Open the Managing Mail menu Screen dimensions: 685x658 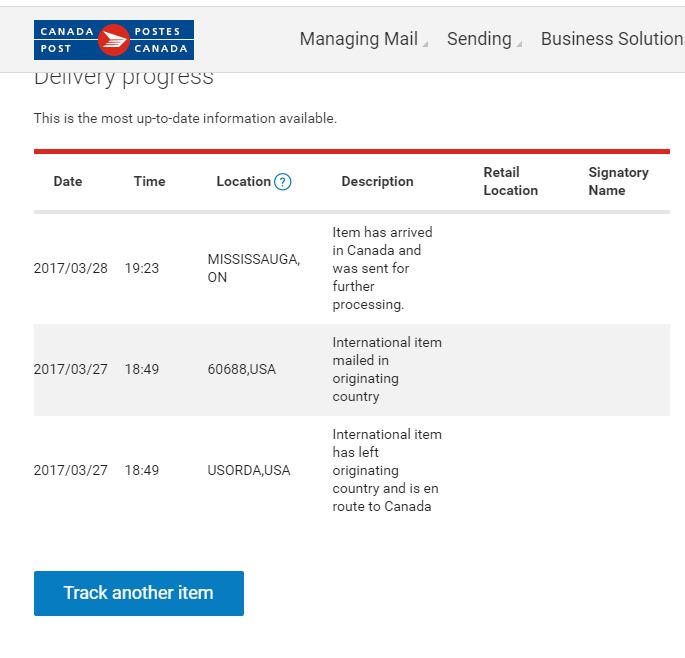point(358,39)
